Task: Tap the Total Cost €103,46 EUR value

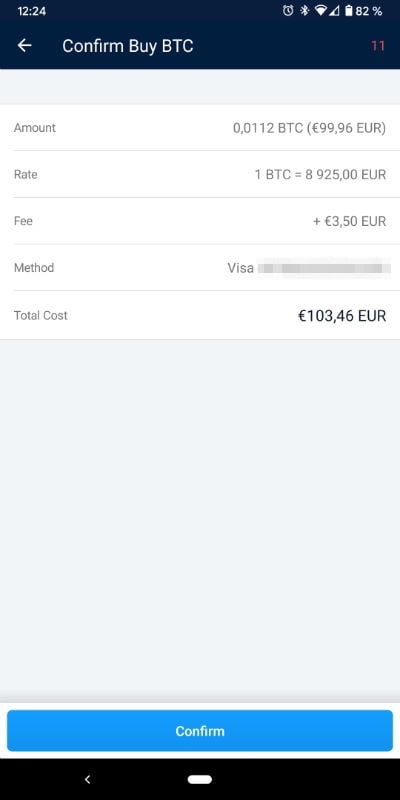Action: (342, 316)
